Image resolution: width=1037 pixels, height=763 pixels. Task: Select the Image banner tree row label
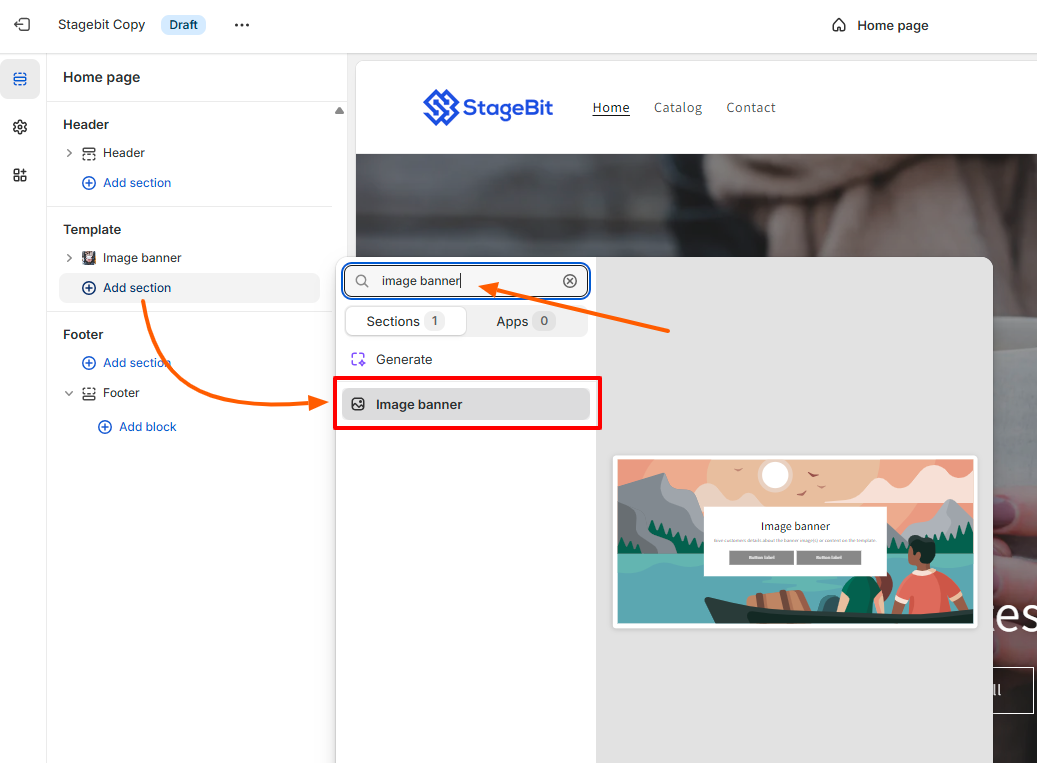point(142,258)
